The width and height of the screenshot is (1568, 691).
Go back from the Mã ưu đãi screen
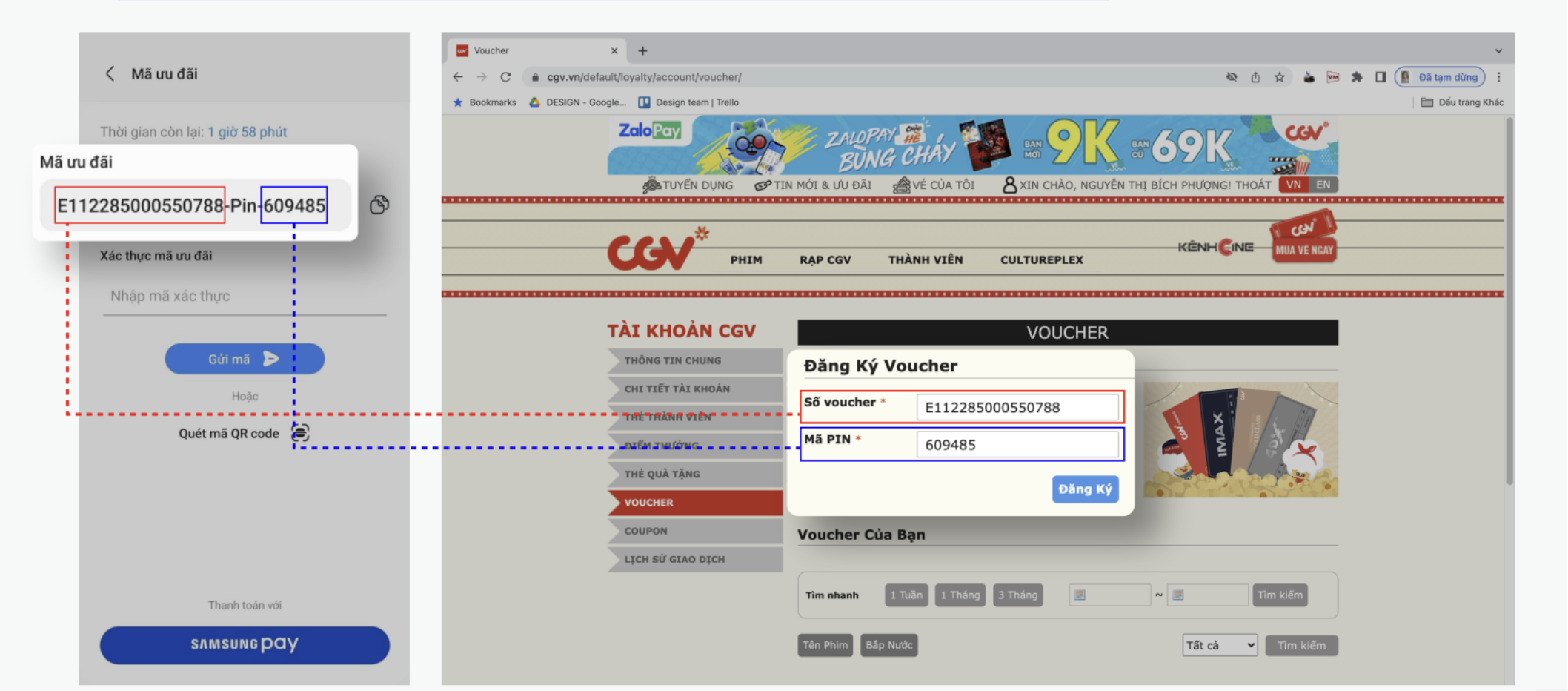pos(110,73)
